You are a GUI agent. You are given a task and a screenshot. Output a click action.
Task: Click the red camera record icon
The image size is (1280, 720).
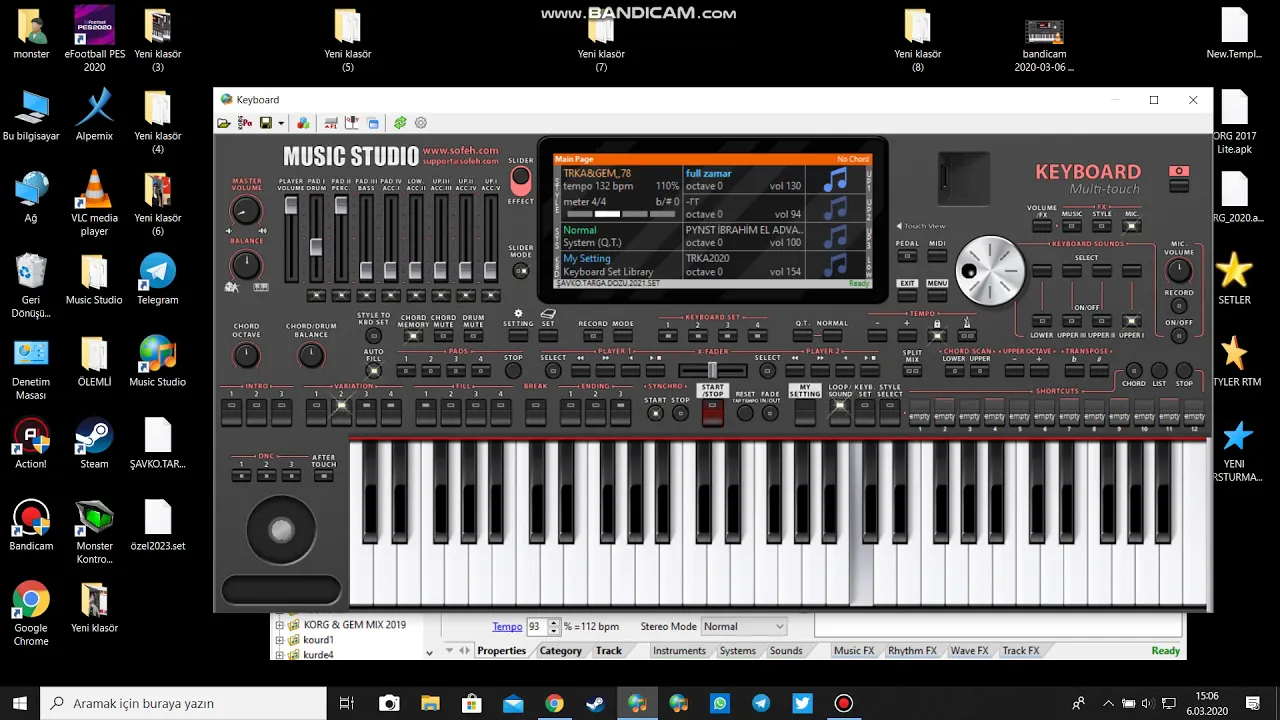coord(1179,171)
